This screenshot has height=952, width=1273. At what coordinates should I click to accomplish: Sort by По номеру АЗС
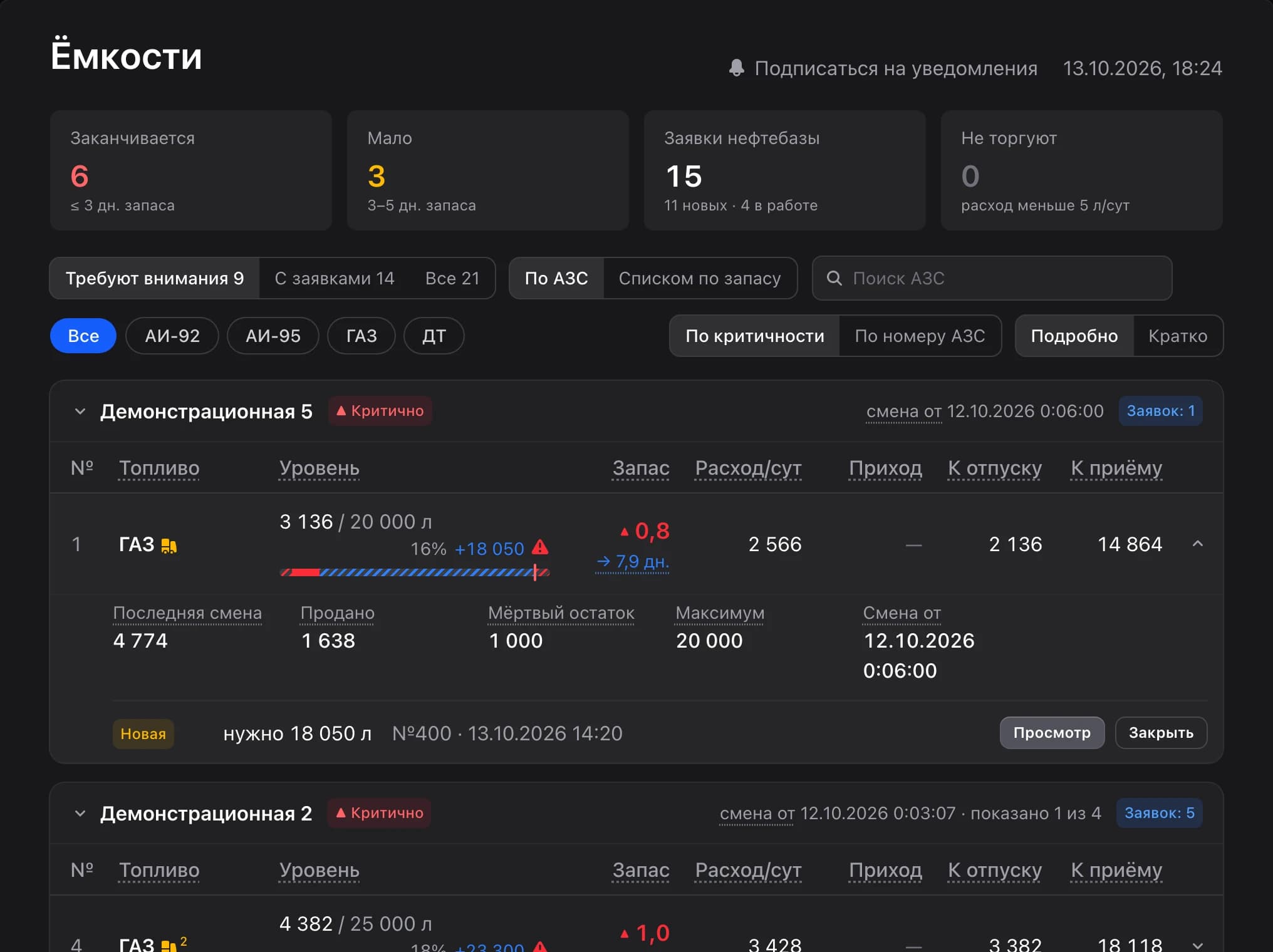[920, 336]
